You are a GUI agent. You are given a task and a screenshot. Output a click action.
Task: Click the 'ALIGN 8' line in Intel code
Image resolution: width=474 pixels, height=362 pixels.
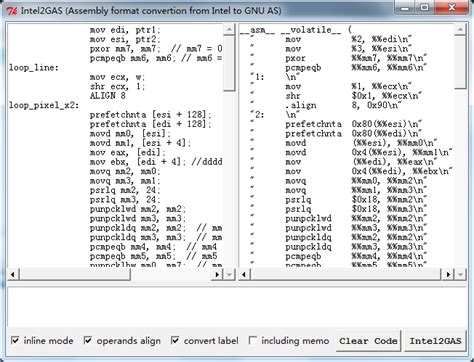(108, 96)
